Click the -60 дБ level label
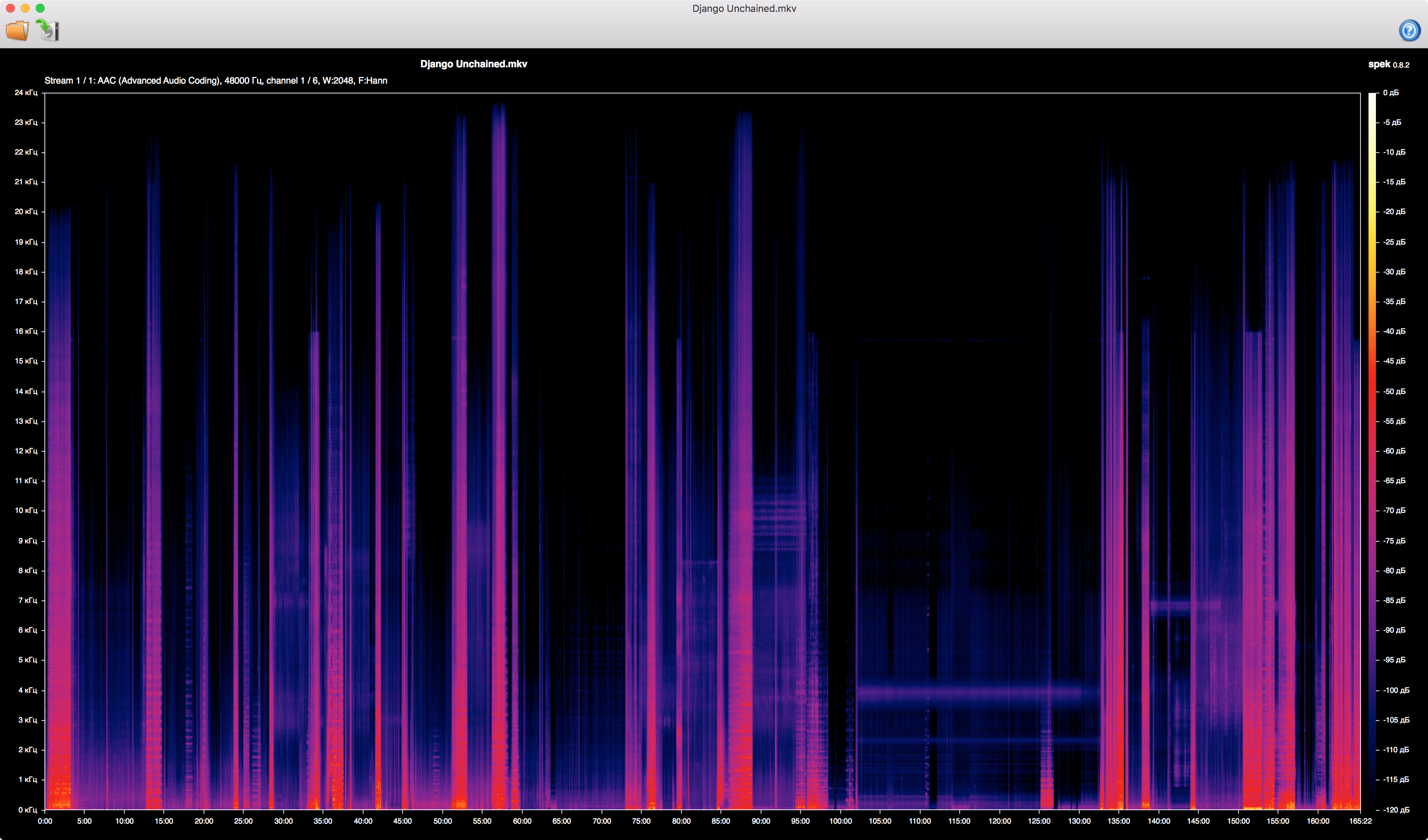 tap(1394, 451)
